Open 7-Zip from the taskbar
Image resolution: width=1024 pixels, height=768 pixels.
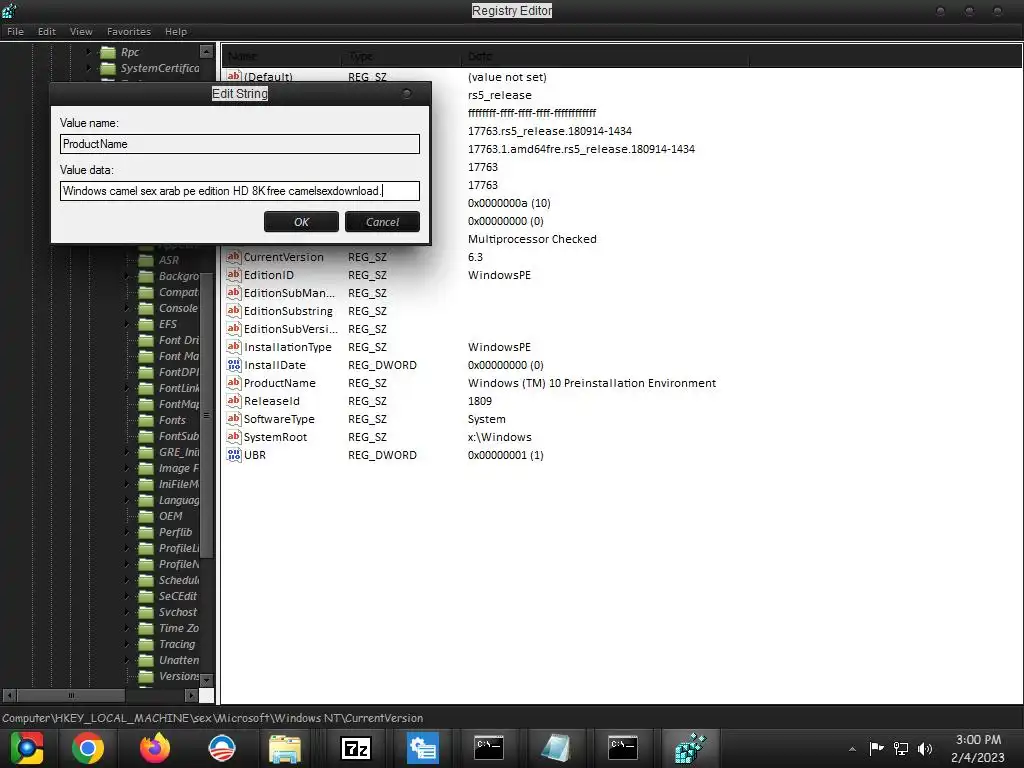pos(356,748)
